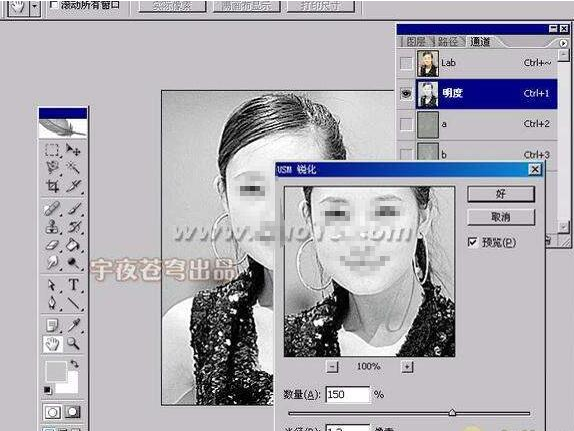This screenshot has height=431, width=574.
Task: Click the 数量 amount slider handle
Action: (452, 413)
